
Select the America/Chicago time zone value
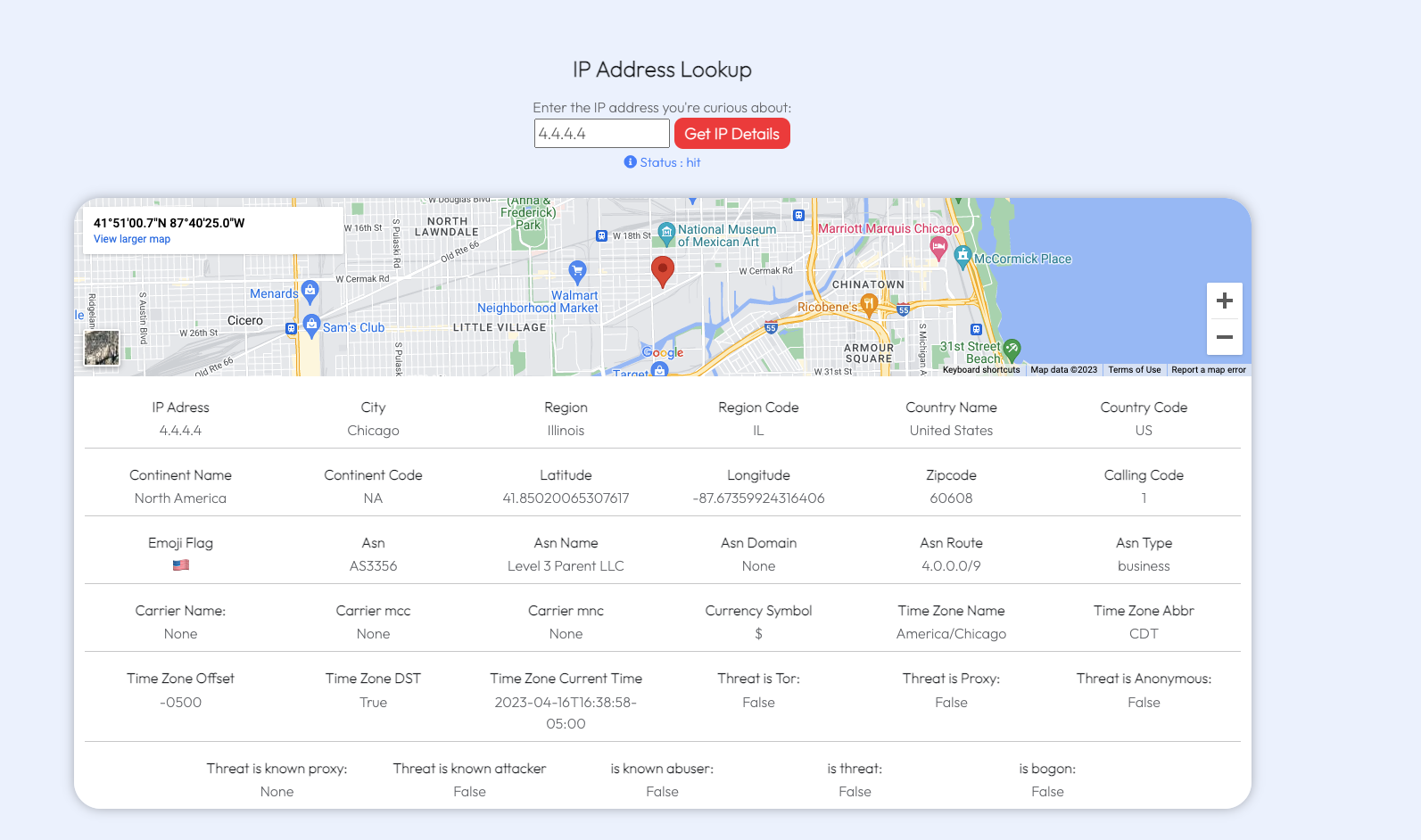point(951,634)
